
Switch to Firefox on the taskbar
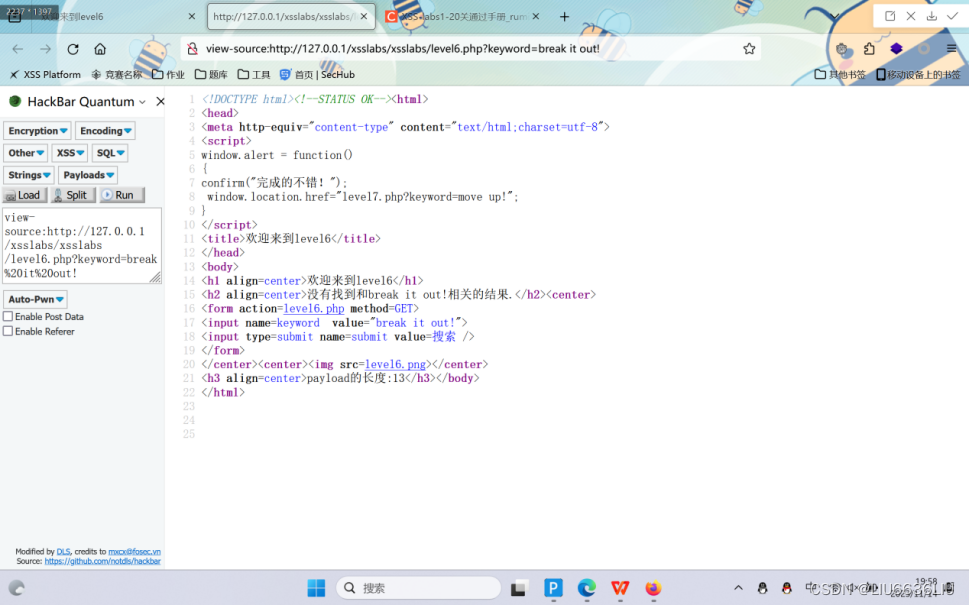653,588
